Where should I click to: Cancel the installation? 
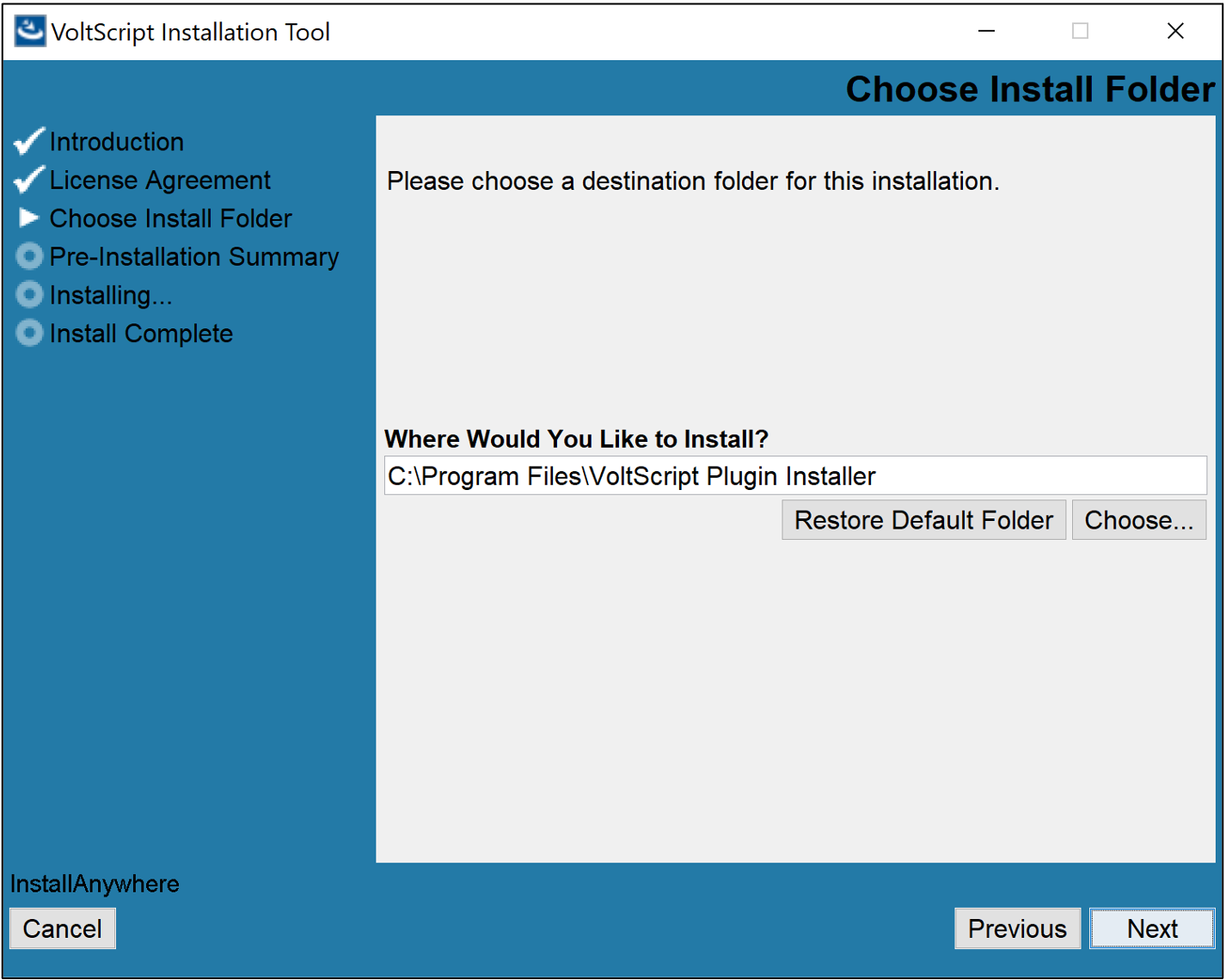tap(62, 928)
